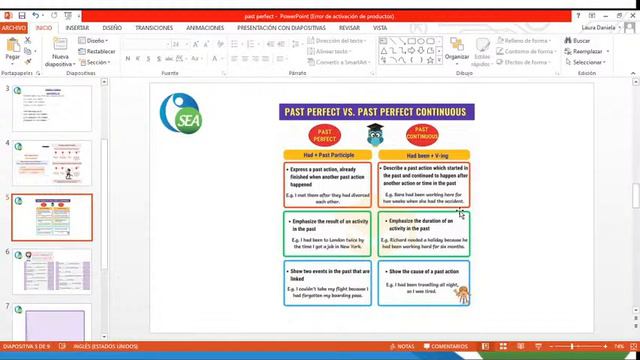
Task: Redo using the repeat arrow icon
Action: (54, 16)
